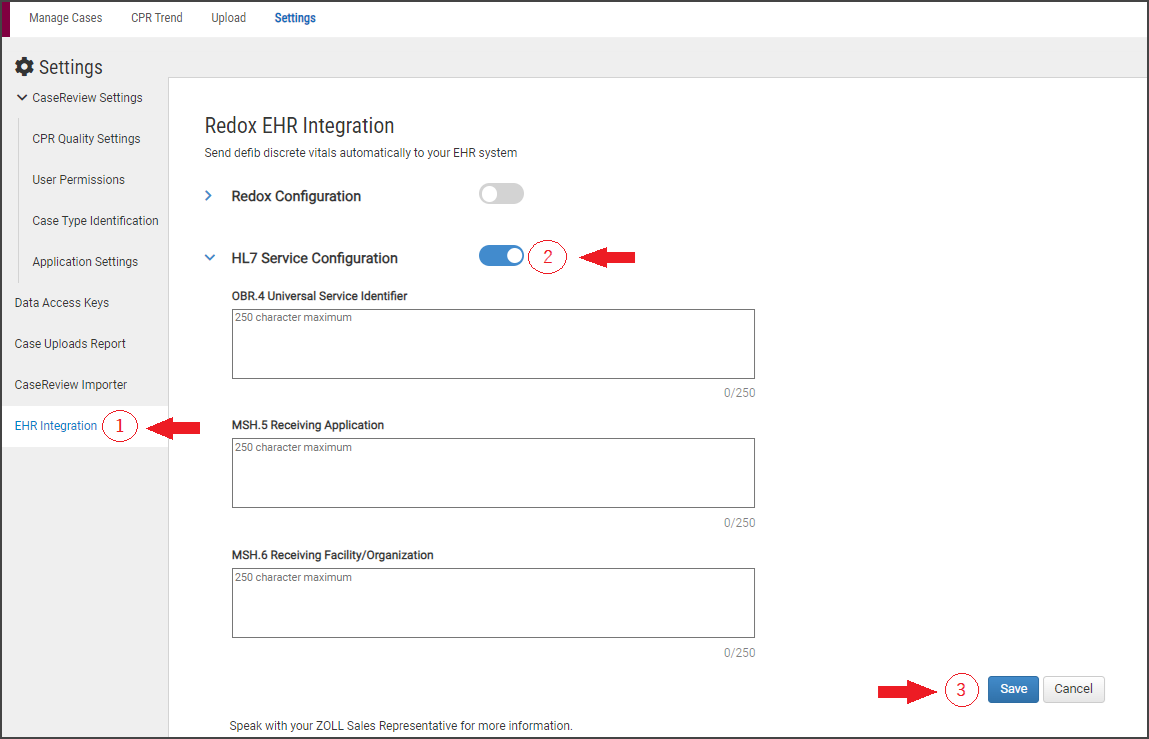Open the Case Uploads Report page
This screenshot has height=739, width=1149.
point(70,344)
